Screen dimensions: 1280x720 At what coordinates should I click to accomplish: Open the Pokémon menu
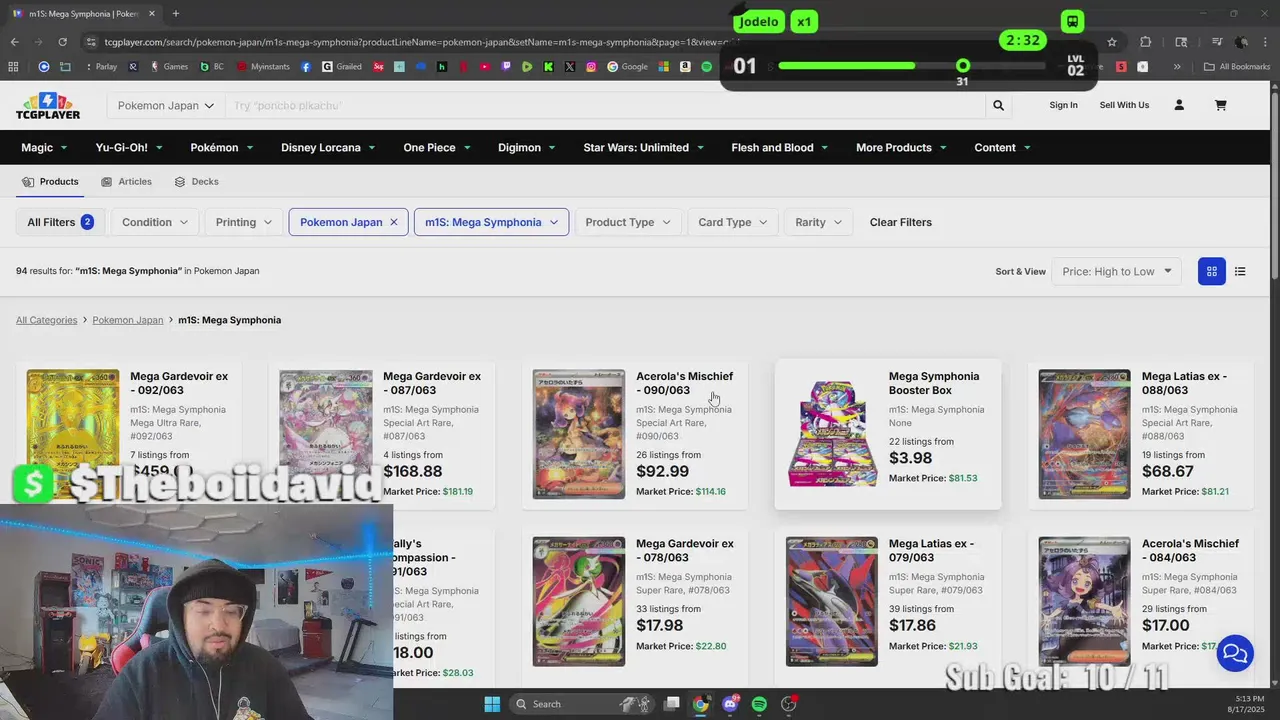222,147
